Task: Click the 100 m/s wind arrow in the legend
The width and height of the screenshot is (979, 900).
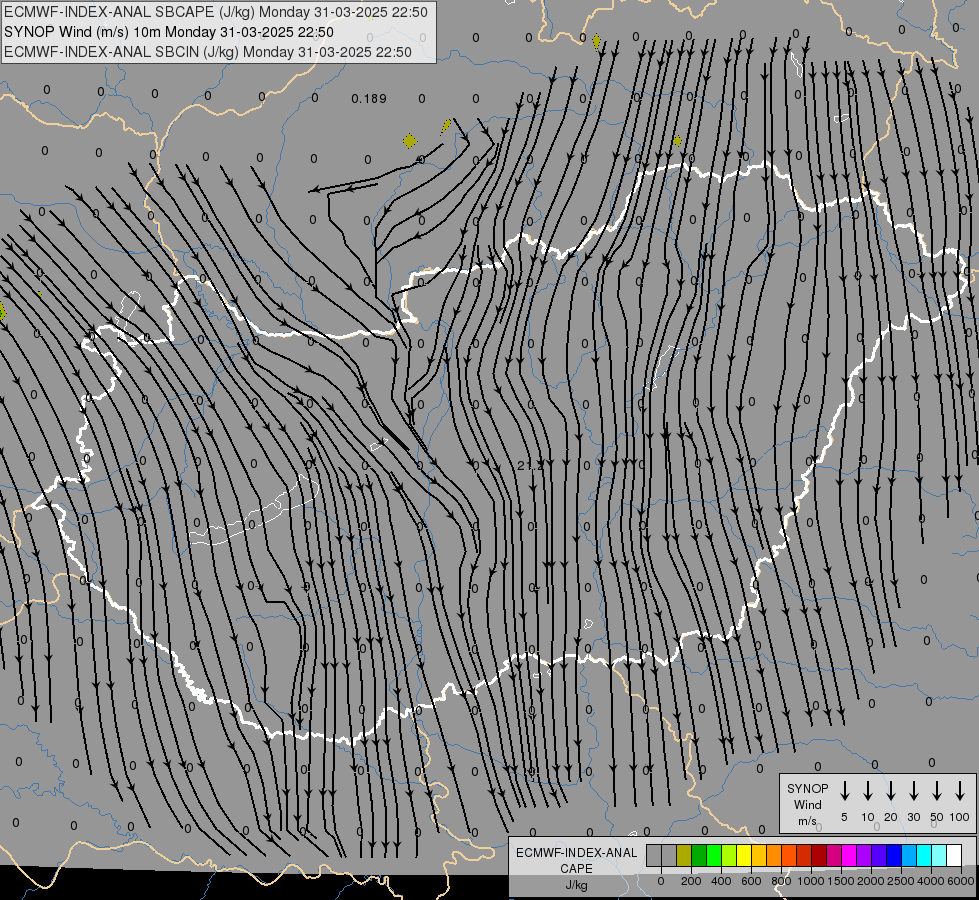Action: [x=960, y=791]
